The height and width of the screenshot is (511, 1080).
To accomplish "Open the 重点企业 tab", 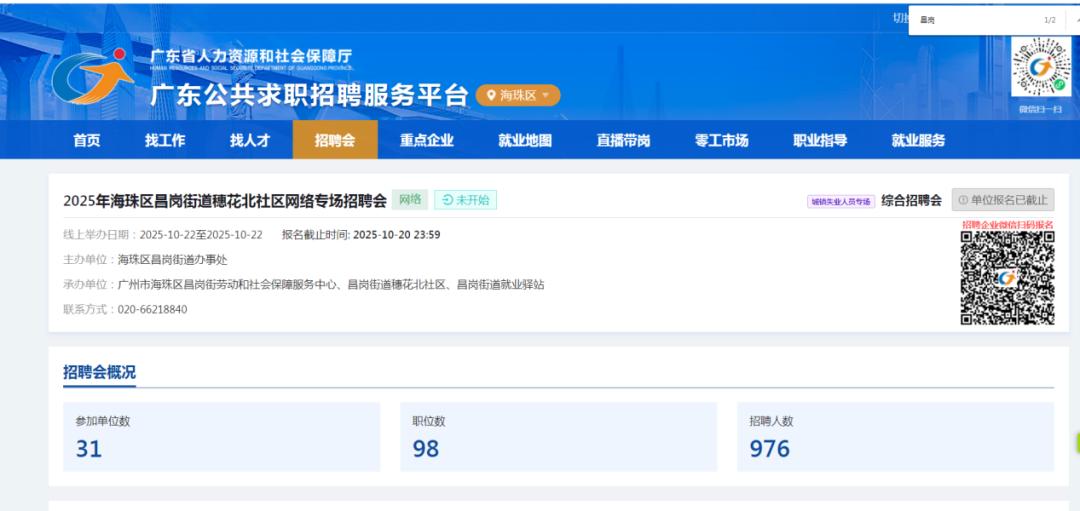I will (x=427, y=140).
